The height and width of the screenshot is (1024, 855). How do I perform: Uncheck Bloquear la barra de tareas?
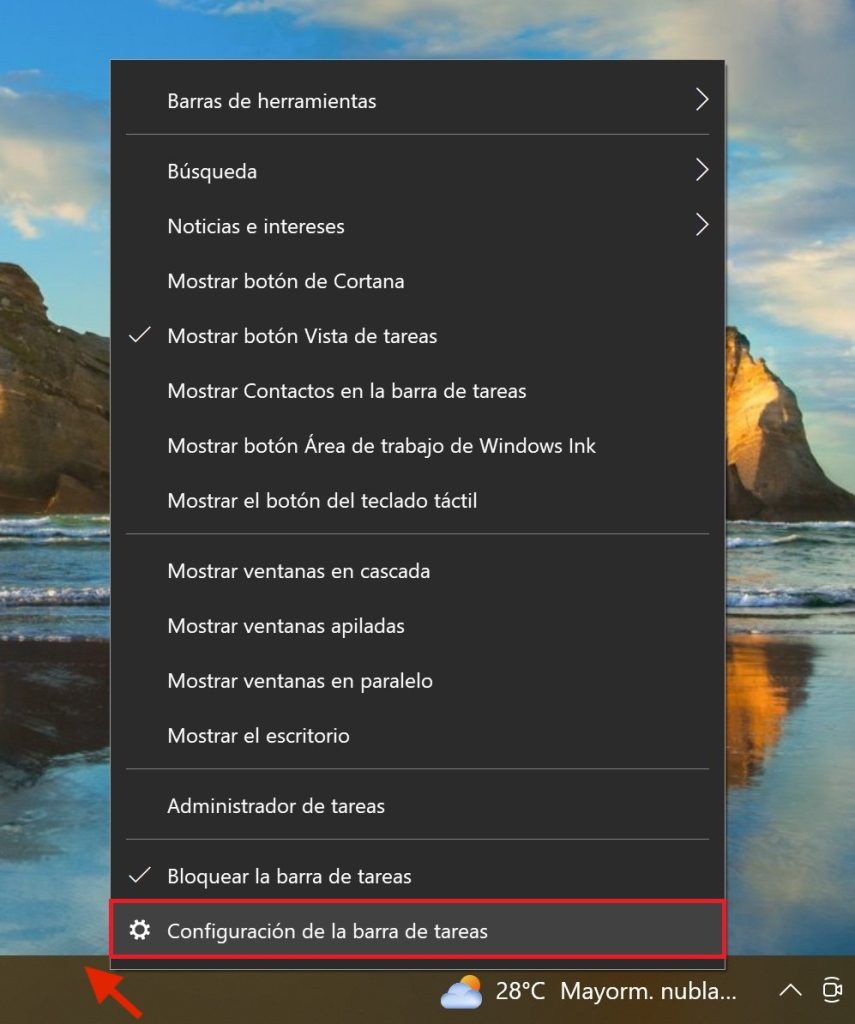pos(140,876)
